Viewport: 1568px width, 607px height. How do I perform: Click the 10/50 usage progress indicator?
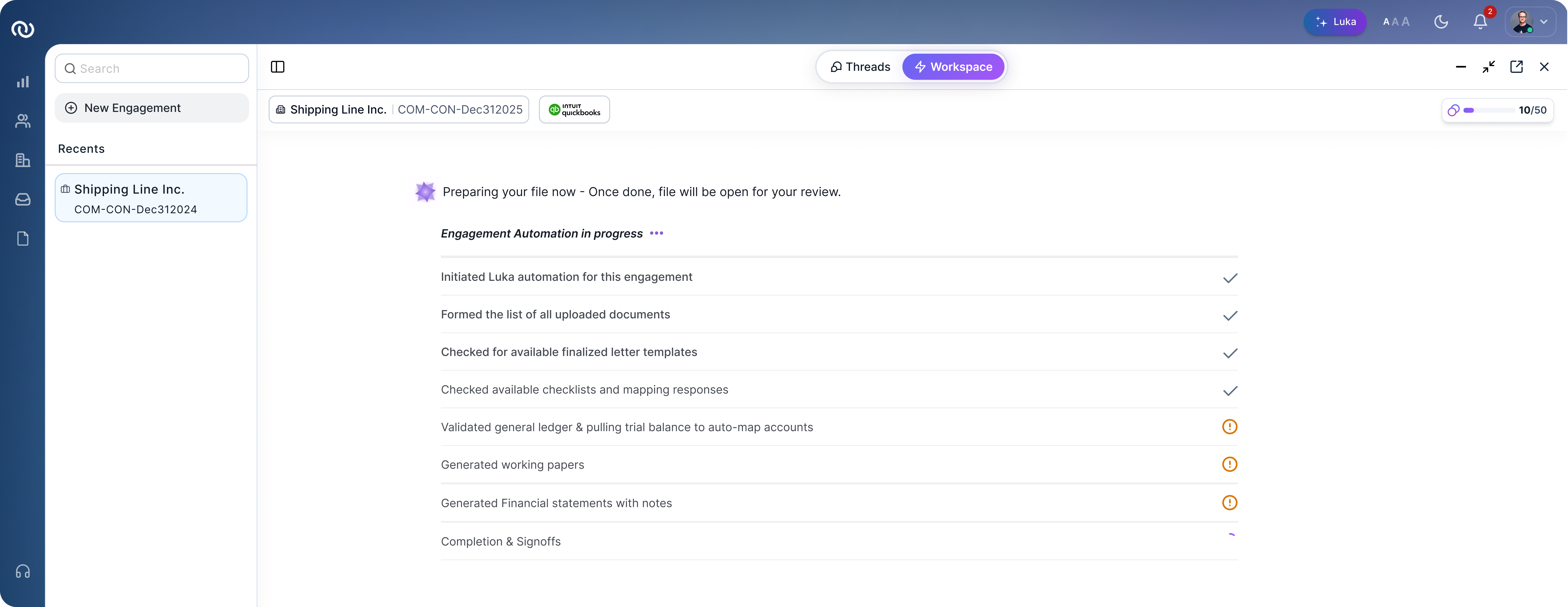coord(1497,110)
